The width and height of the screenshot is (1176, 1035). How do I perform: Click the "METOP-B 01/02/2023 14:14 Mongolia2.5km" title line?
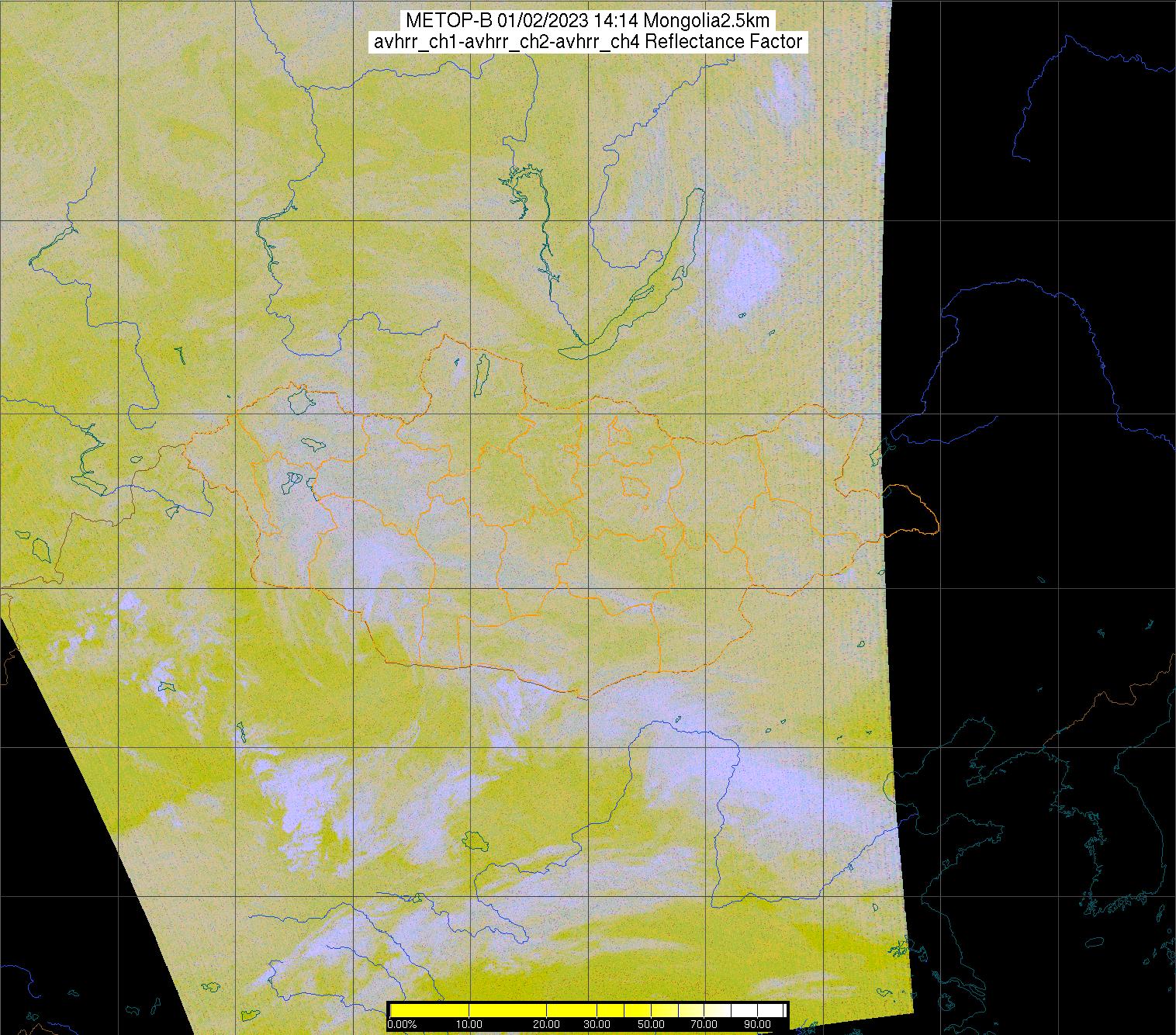click(x=588, y=20)
